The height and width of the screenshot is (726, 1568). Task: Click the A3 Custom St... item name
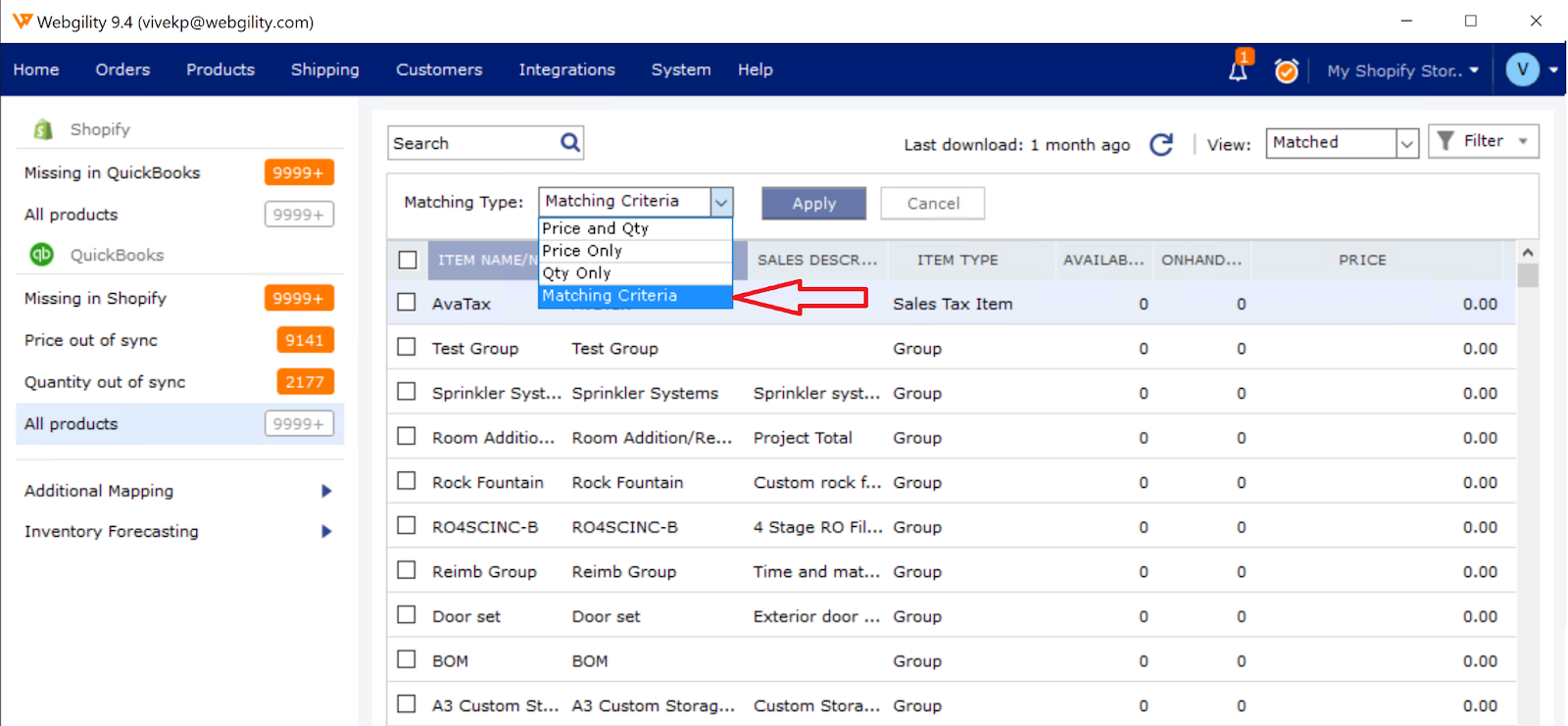[x=495, y=705]
